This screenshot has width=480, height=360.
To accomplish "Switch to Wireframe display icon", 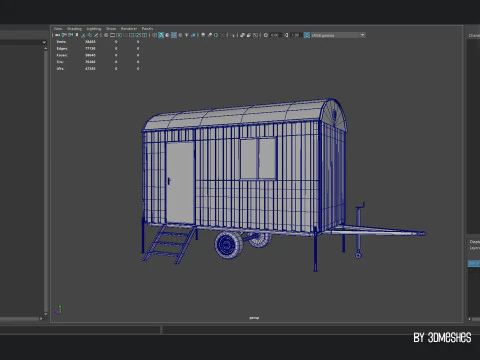I will tap(154, 35).
